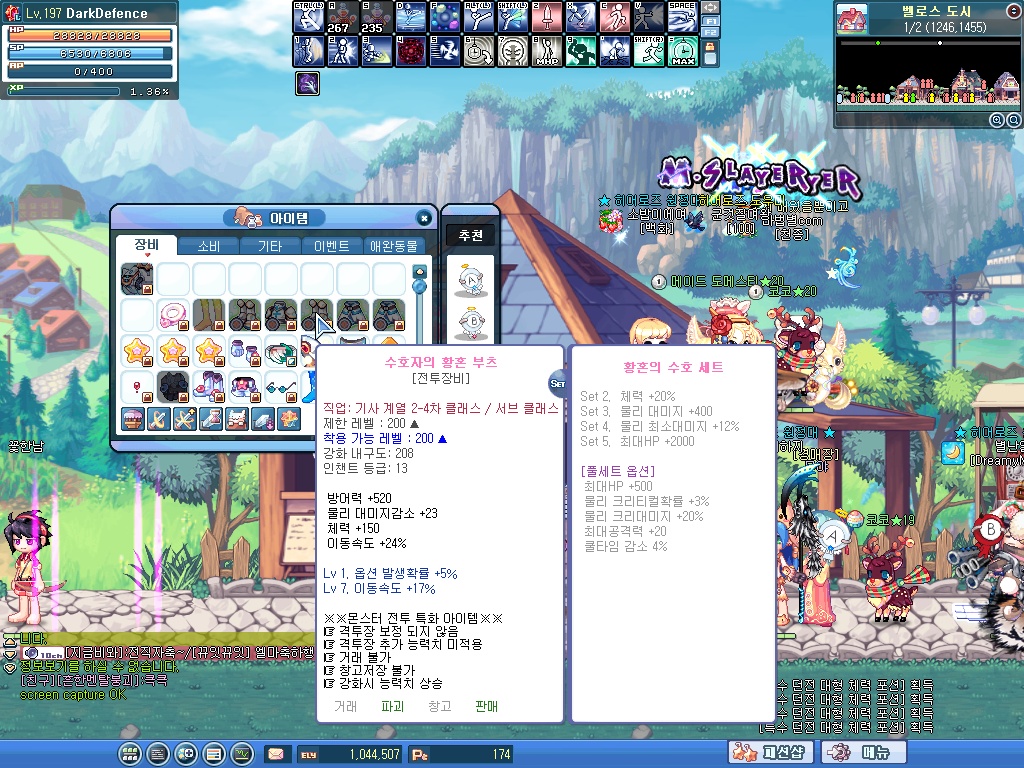Switch to skill page F1

coord(711,21)
